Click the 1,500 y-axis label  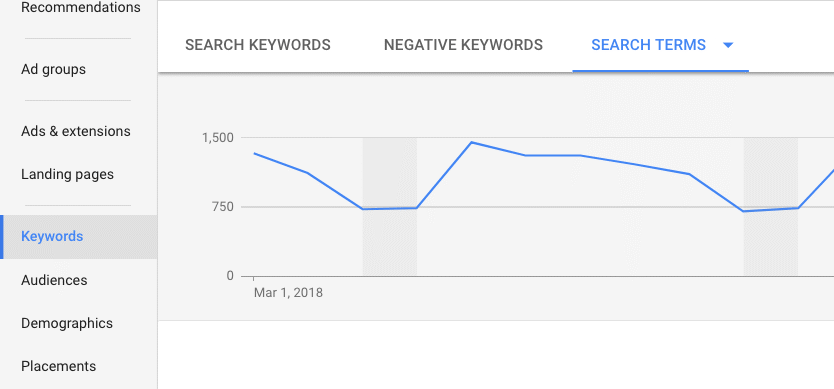pos(218,138)
